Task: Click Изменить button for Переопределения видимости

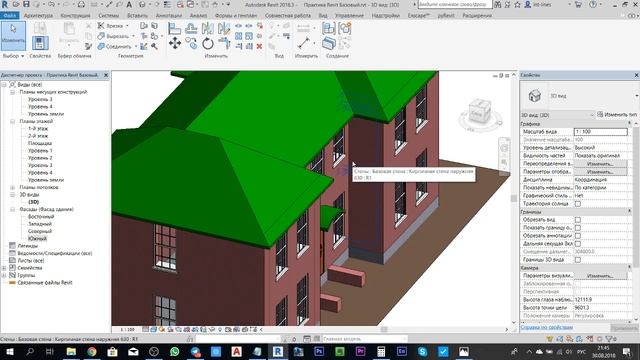Action: point(600,164)
